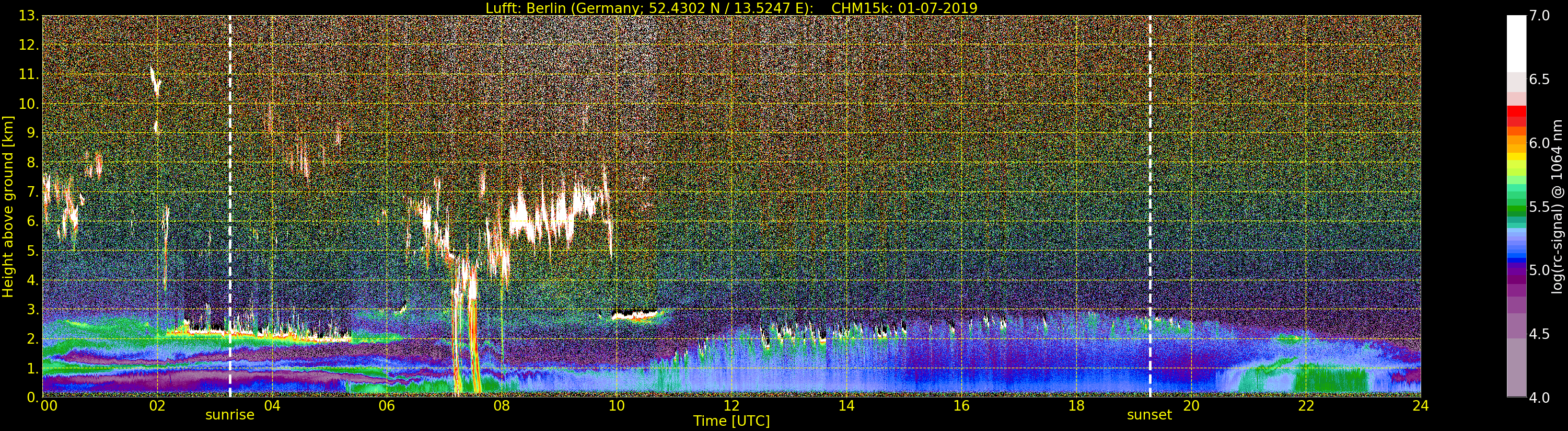Click the colorbar tick label "4.5"
Image resolution: width=1568 pixels, height=431 pixels.
1539,334
